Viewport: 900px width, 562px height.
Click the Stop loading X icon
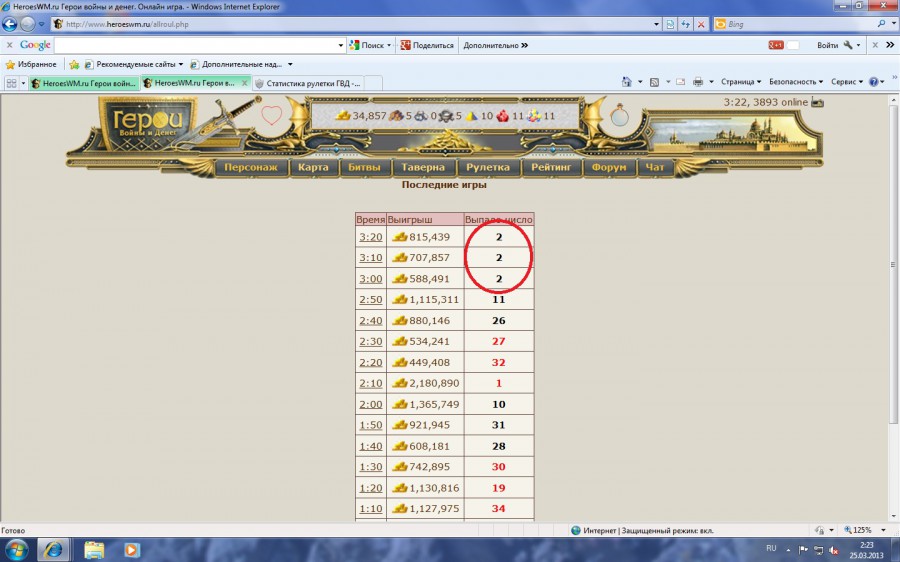point(701,24)
